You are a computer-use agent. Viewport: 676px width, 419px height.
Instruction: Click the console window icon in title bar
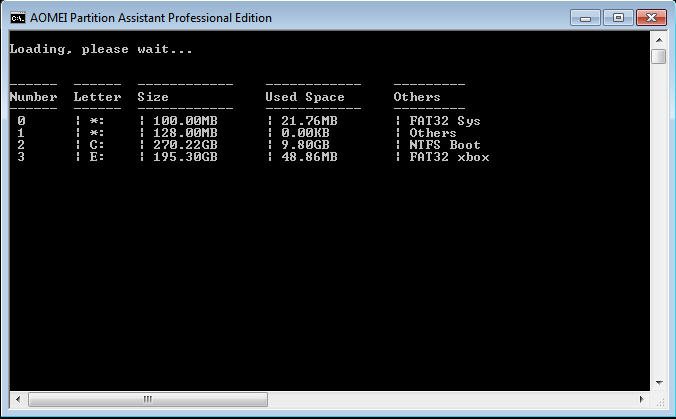pyautogui.click(x=18, y=18)
